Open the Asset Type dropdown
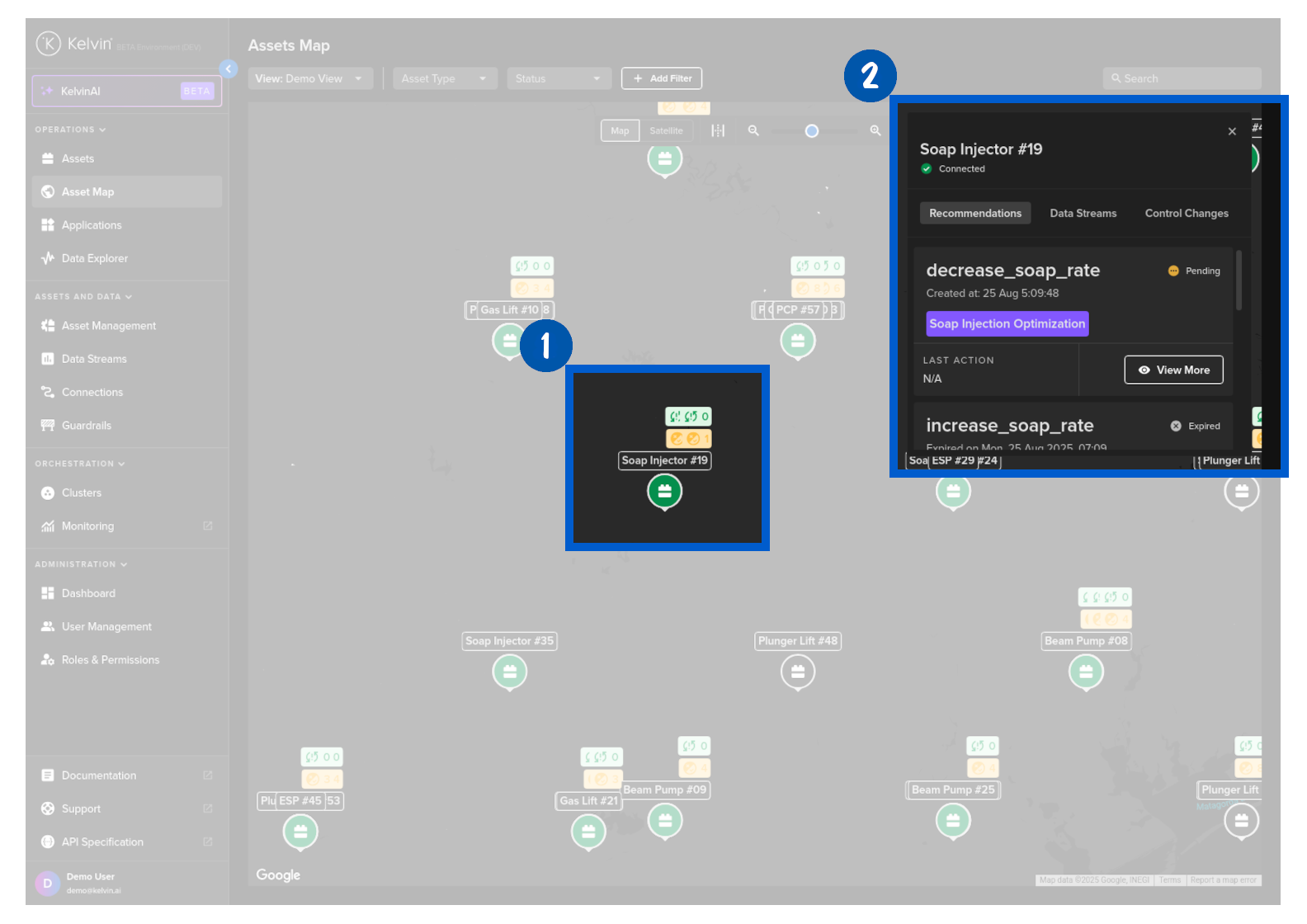This screenshot has width=1307, height=924. click(444, 78)
